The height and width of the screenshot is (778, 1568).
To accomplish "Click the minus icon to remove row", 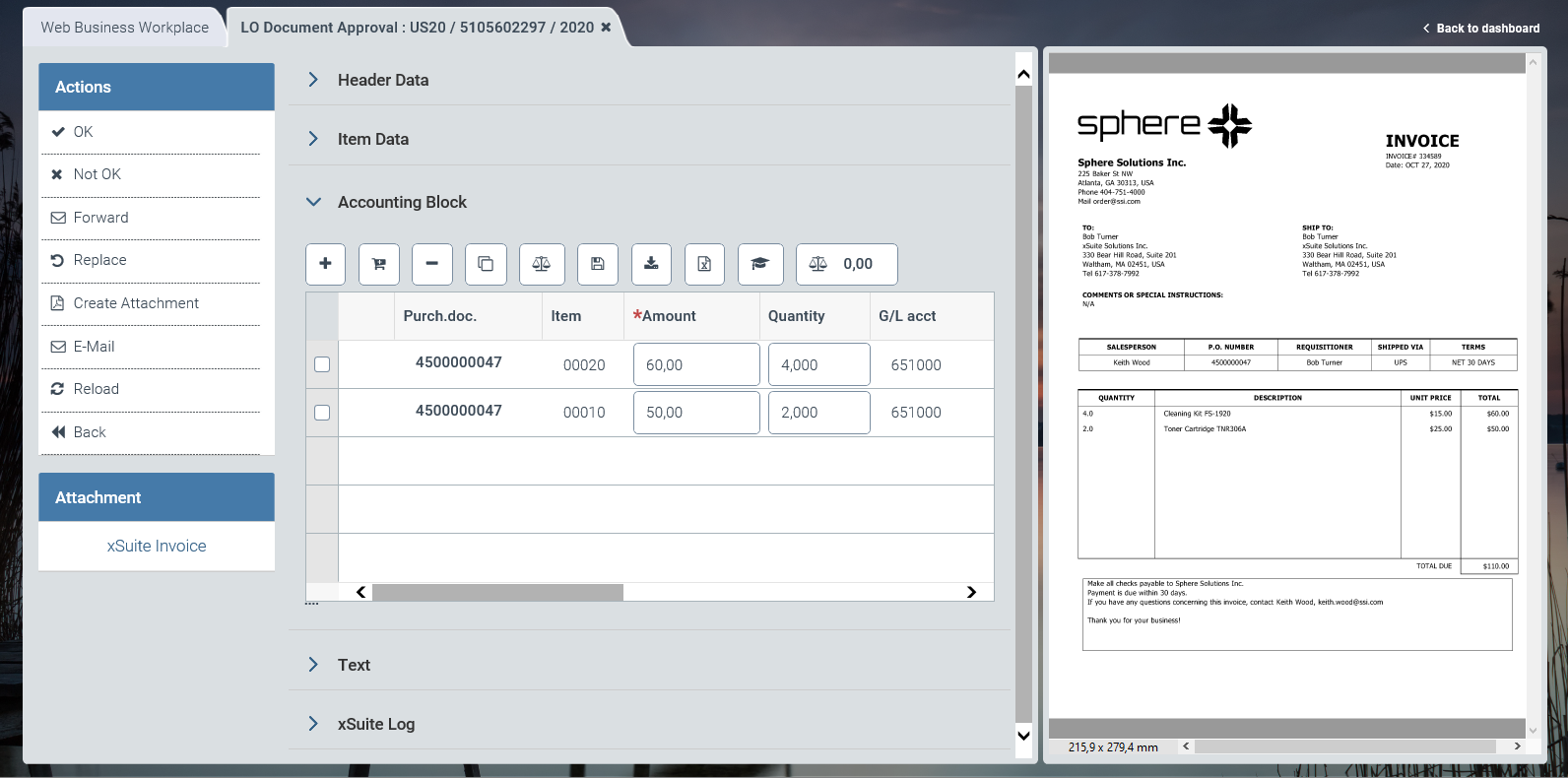I will pos(431,264).
